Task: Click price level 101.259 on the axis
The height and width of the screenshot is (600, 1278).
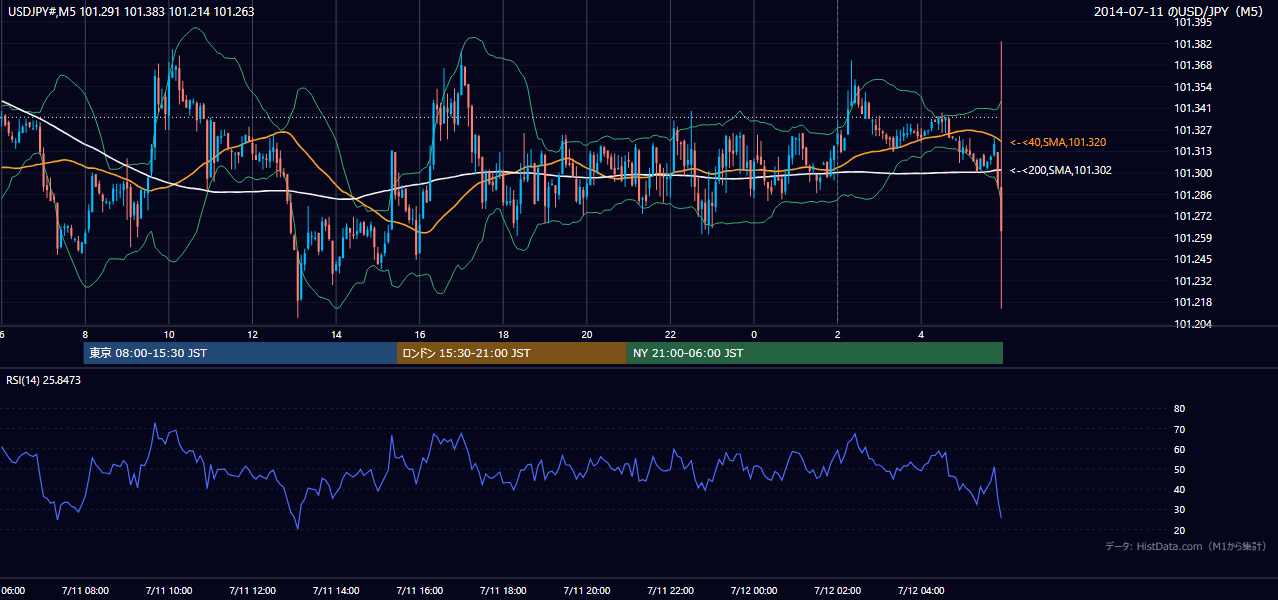Action: (x=1193, y=238)
